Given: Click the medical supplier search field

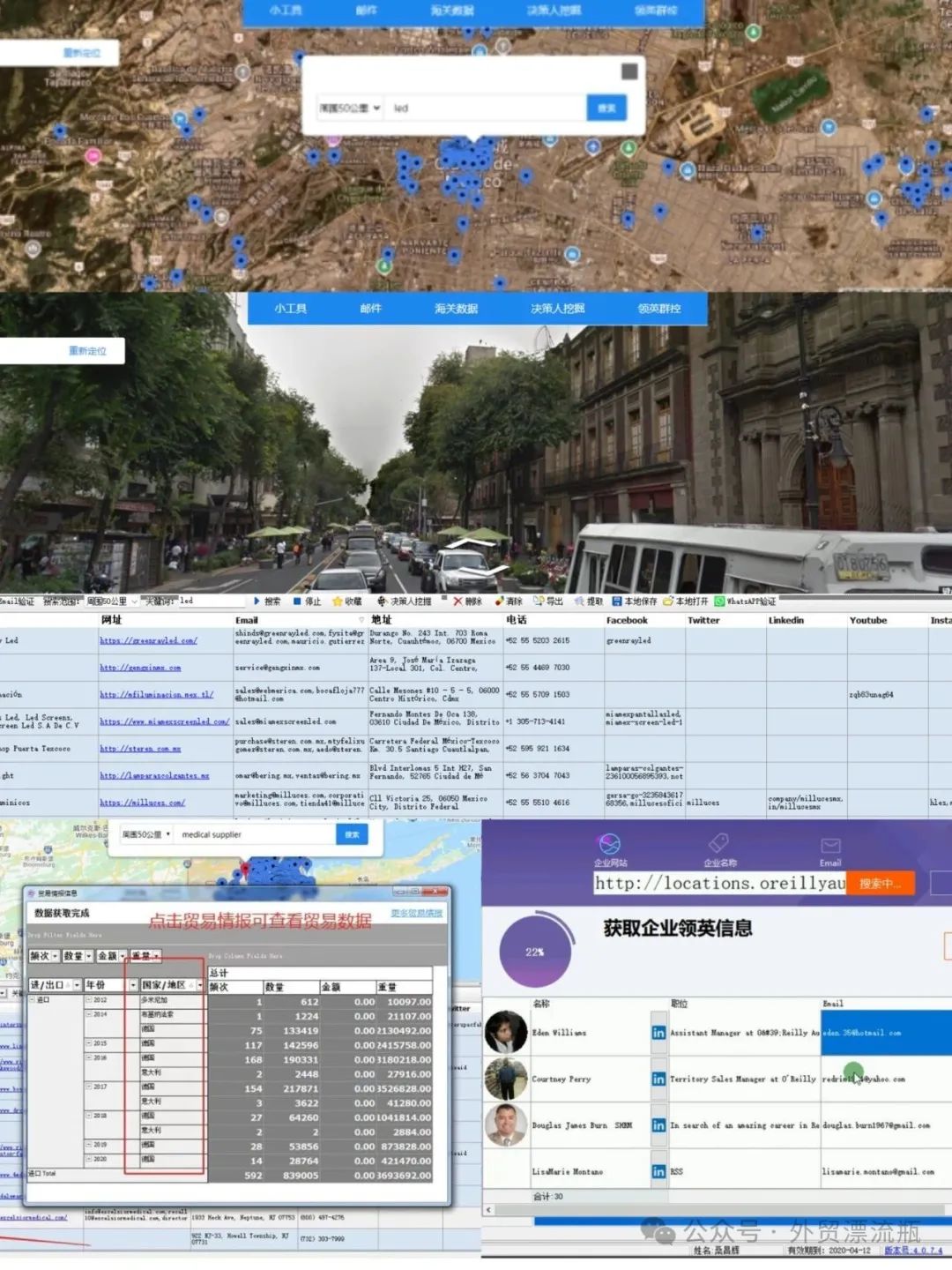Looking at the screenshot, I should 256,834.
